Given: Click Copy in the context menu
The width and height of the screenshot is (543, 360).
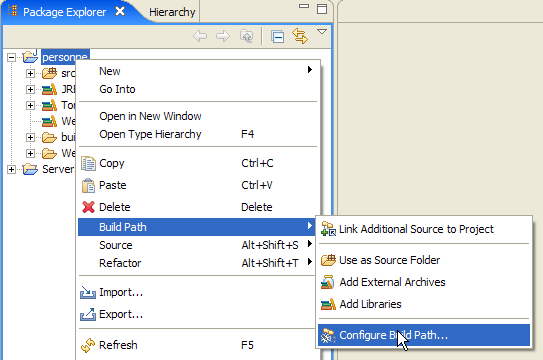Looking at the screenshot, I should pyautogui.click(x=197, y=163).
